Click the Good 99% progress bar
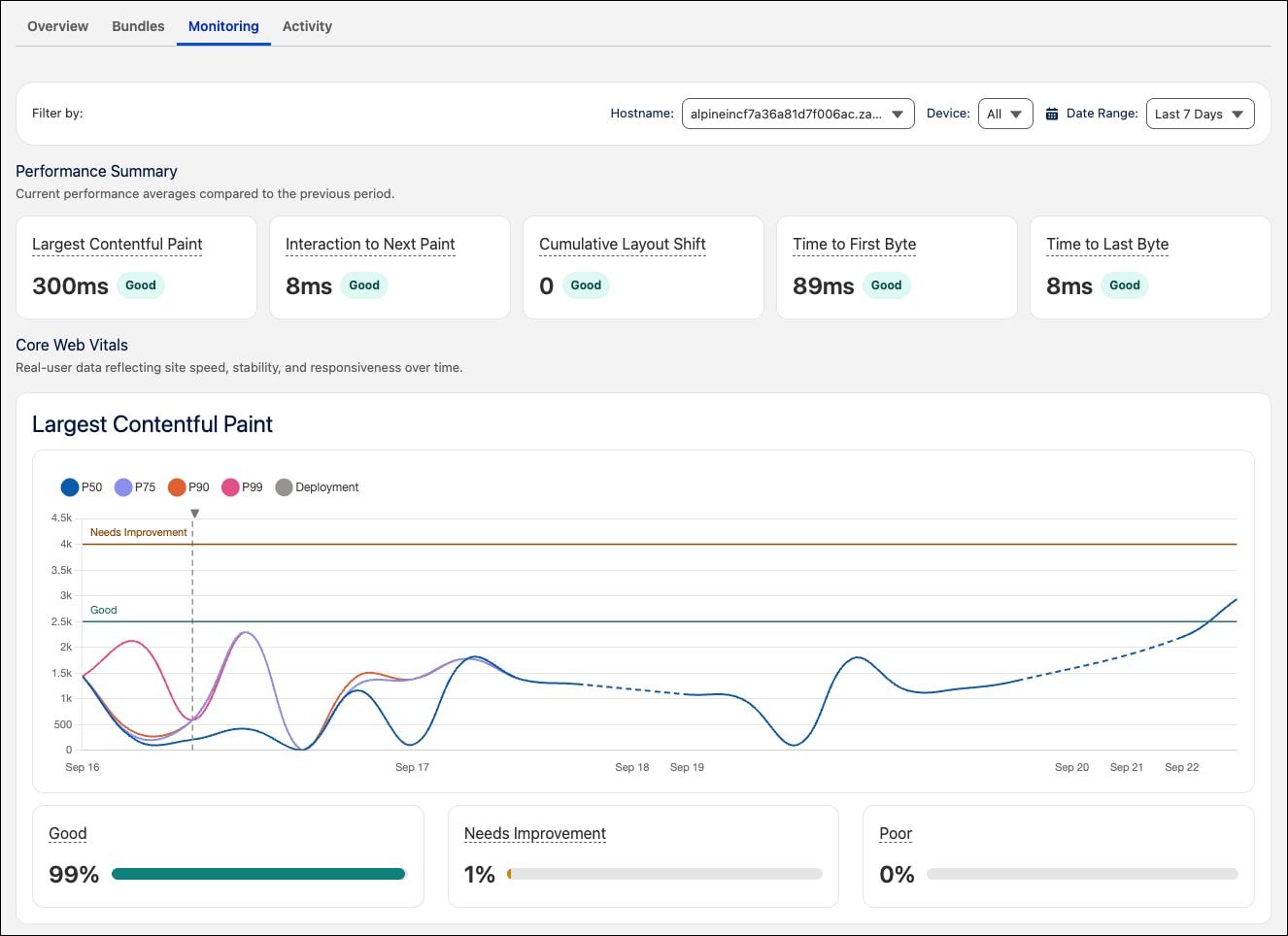Image resolution: width=1288 pixels, height=936 pixels. click(x=258, y=874)
